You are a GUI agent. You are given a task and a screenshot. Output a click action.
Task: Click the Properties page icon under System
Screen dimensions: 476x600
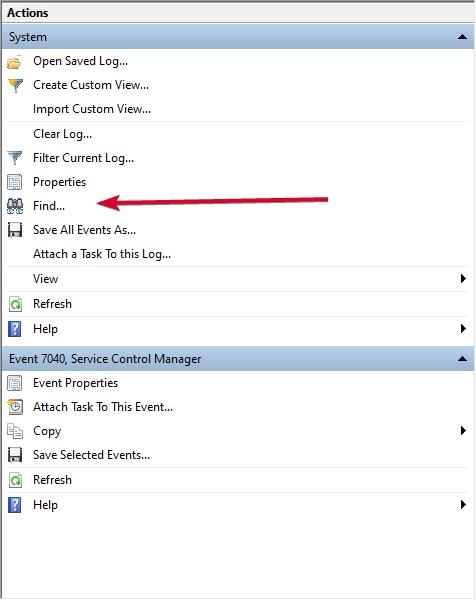[15, 182]
